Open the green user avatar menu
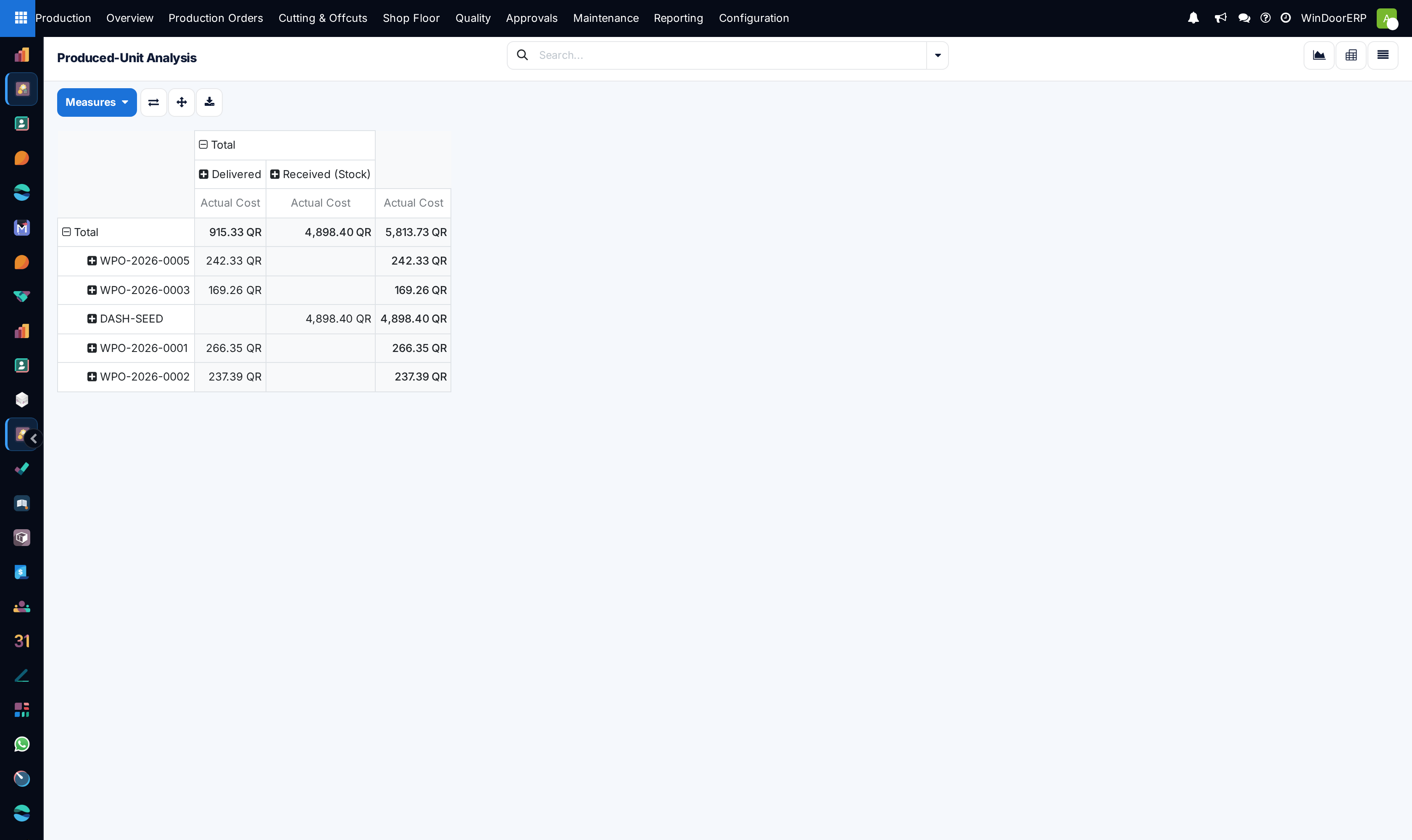The width and height of the screenshot is (1412, 840). coord(1386,18)
